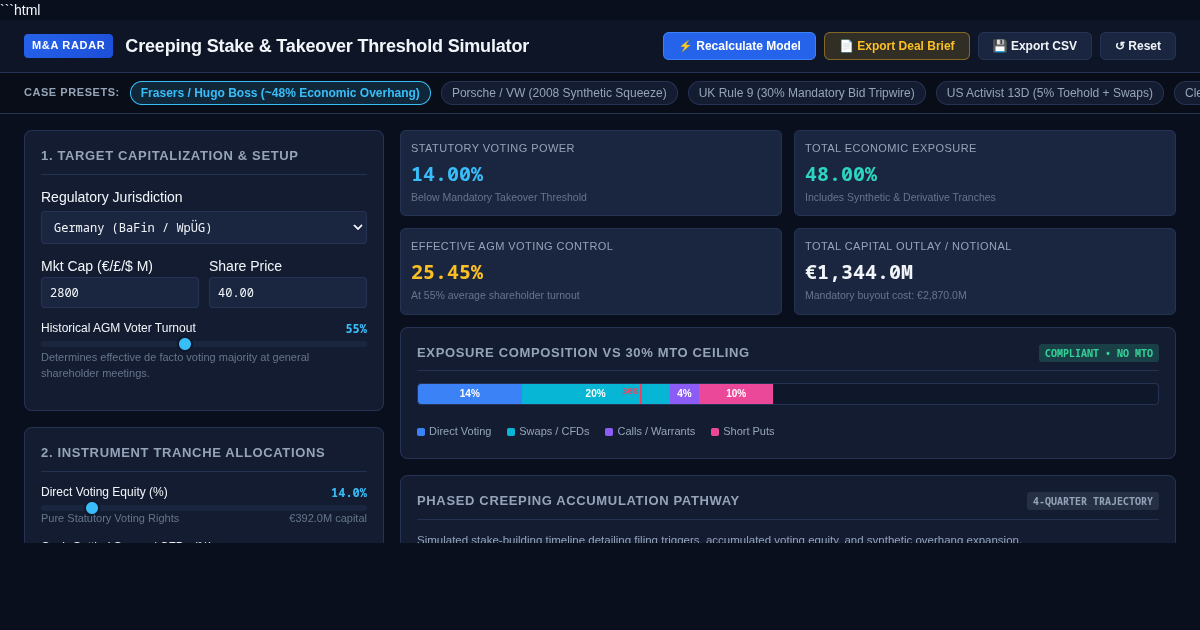Click the Mkt Cap input field

pyautogui.click(x=120, y=293)
